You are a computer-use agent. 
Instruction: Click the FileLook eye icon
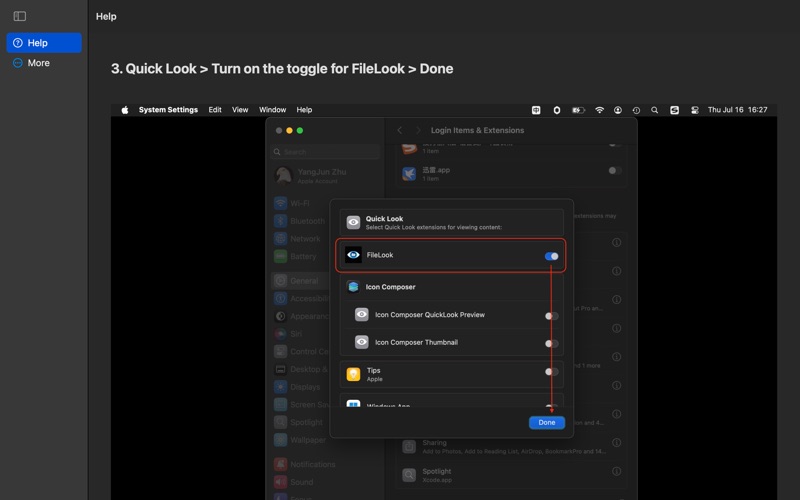[x=353, y=255]
